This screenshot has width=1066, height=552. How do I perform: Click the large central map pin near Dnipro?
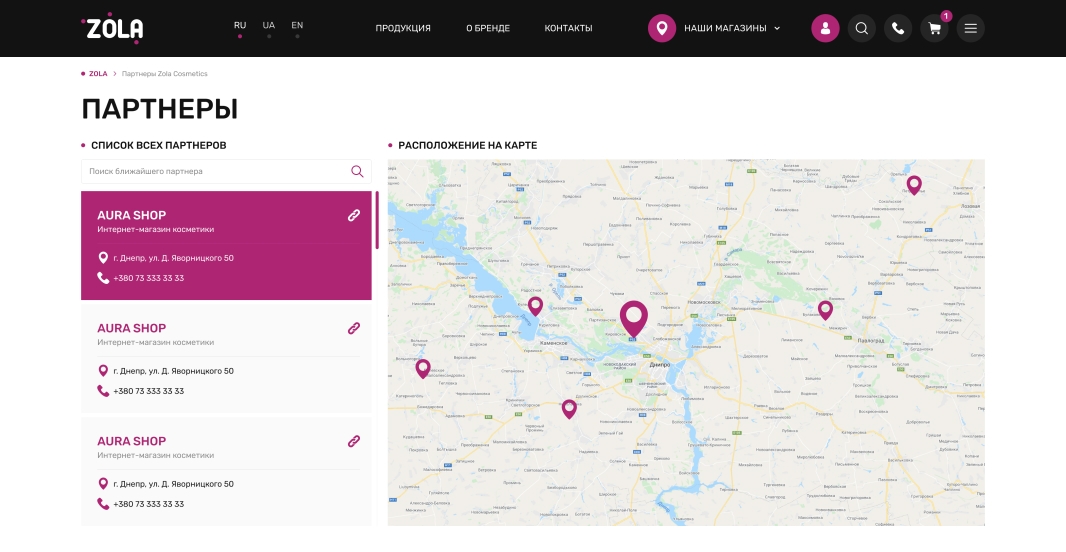pos(633,316)
